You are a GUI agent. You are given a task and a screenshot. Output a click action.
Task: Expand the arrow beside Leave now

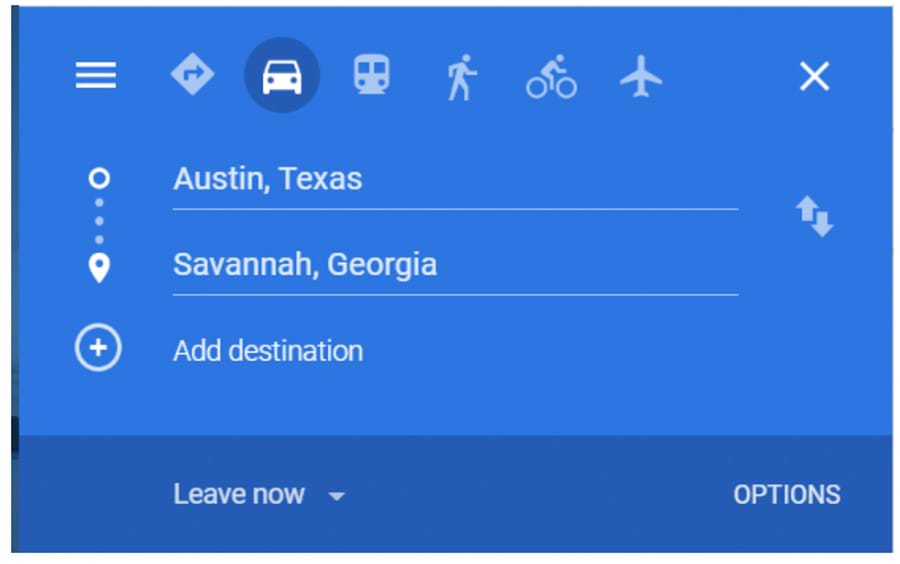337,496
